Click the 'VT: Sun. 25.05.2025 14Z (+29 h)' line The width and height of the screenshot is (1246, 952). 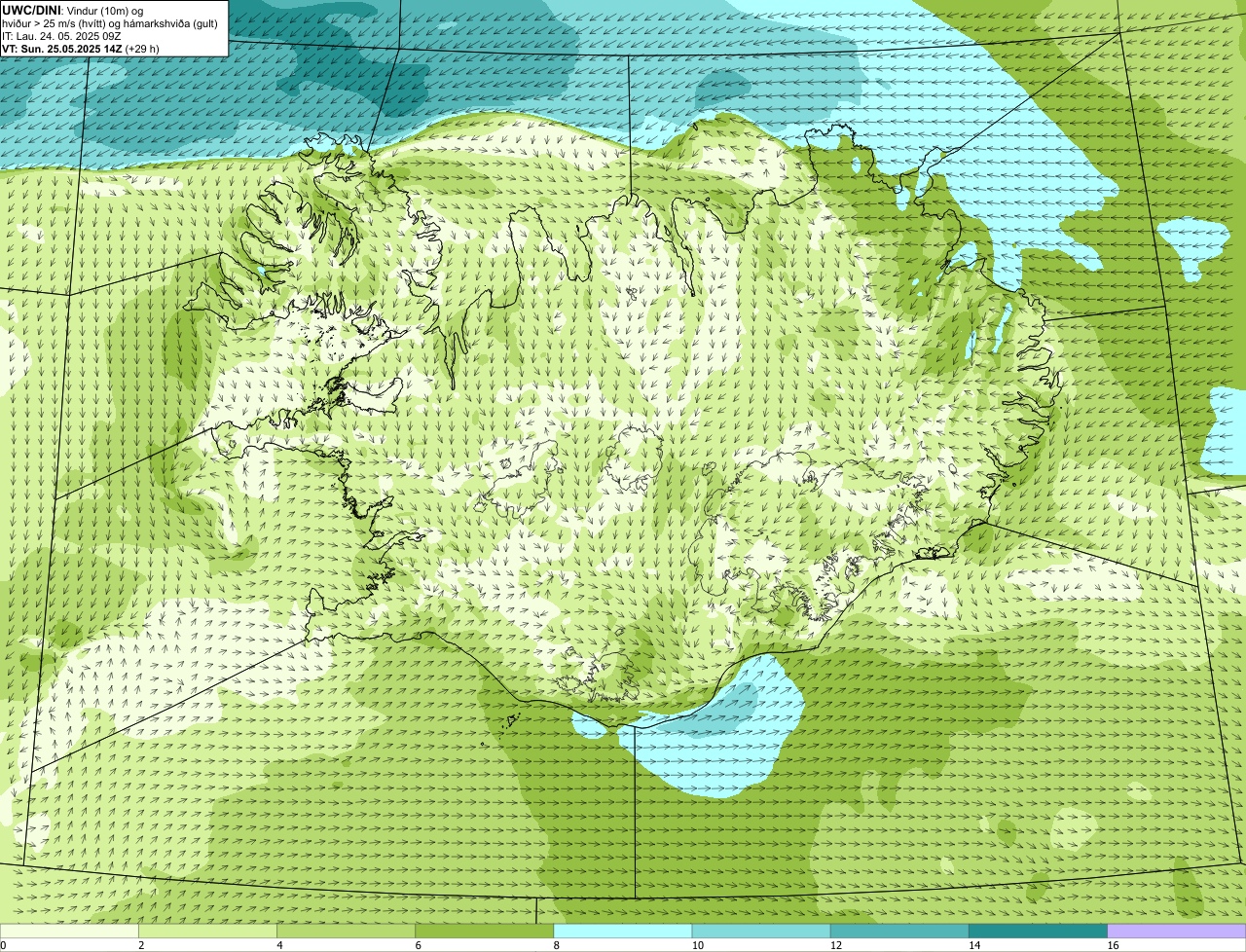point(81,49)
